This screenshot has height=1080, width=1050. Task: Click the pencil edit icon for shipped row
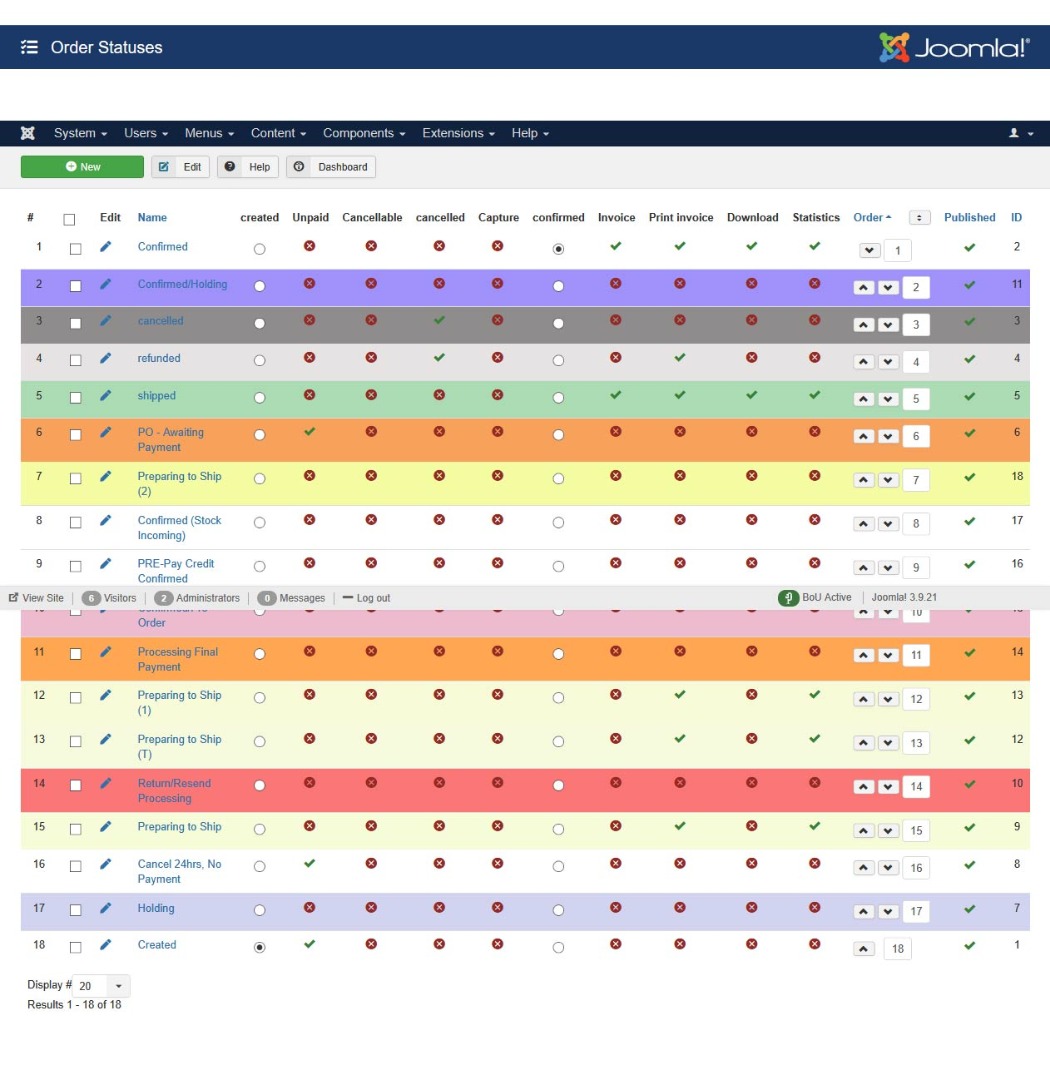[x=106, y=396]
